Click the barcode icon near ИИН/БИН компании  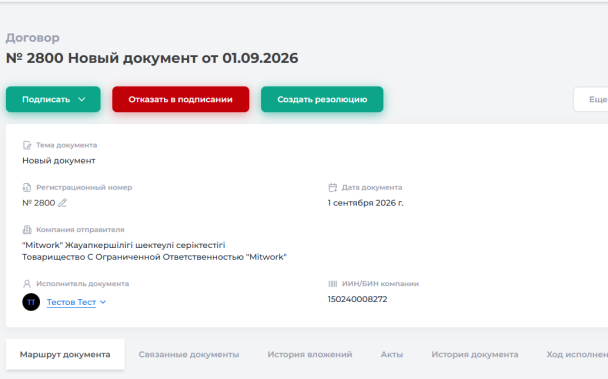click(333, 284)
